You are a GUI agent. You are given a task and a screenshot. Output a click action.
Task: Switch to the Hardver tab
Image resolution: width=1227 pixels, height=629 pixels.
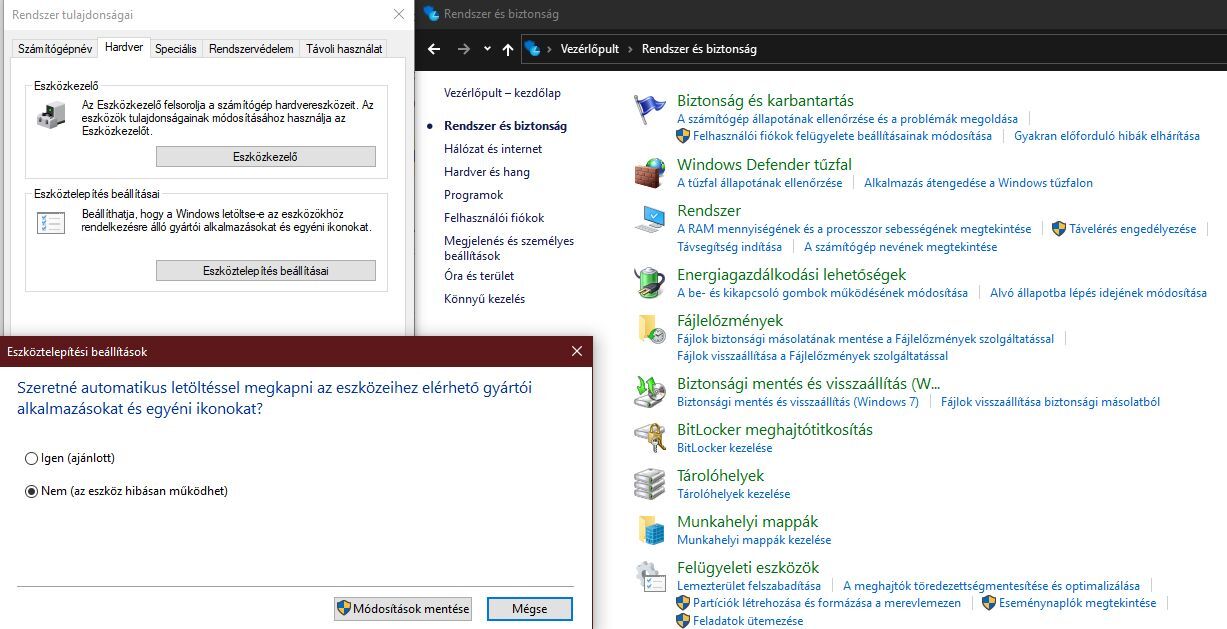pyautogui.click(x=124, y=47)
